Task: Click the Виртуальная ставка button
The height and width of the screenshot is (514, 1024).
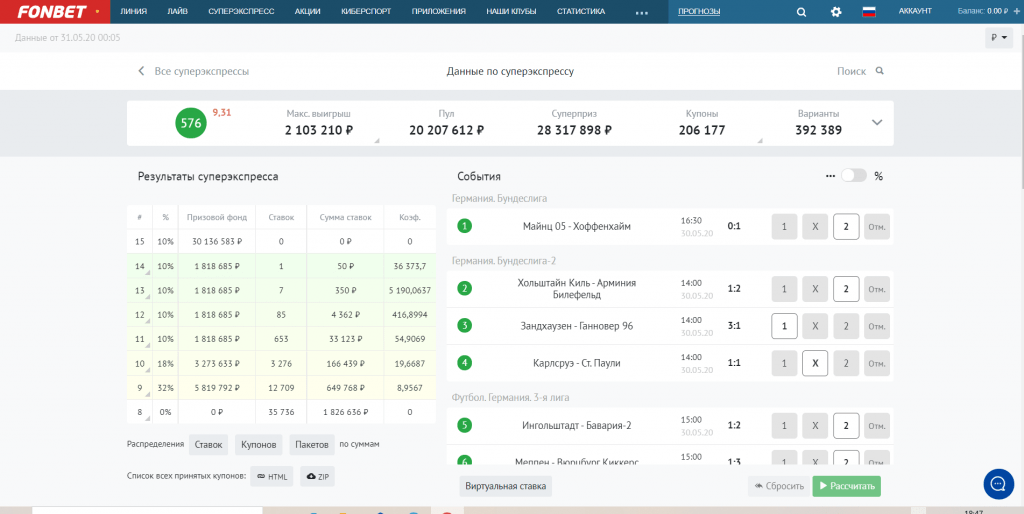Action: pos(506,486)
